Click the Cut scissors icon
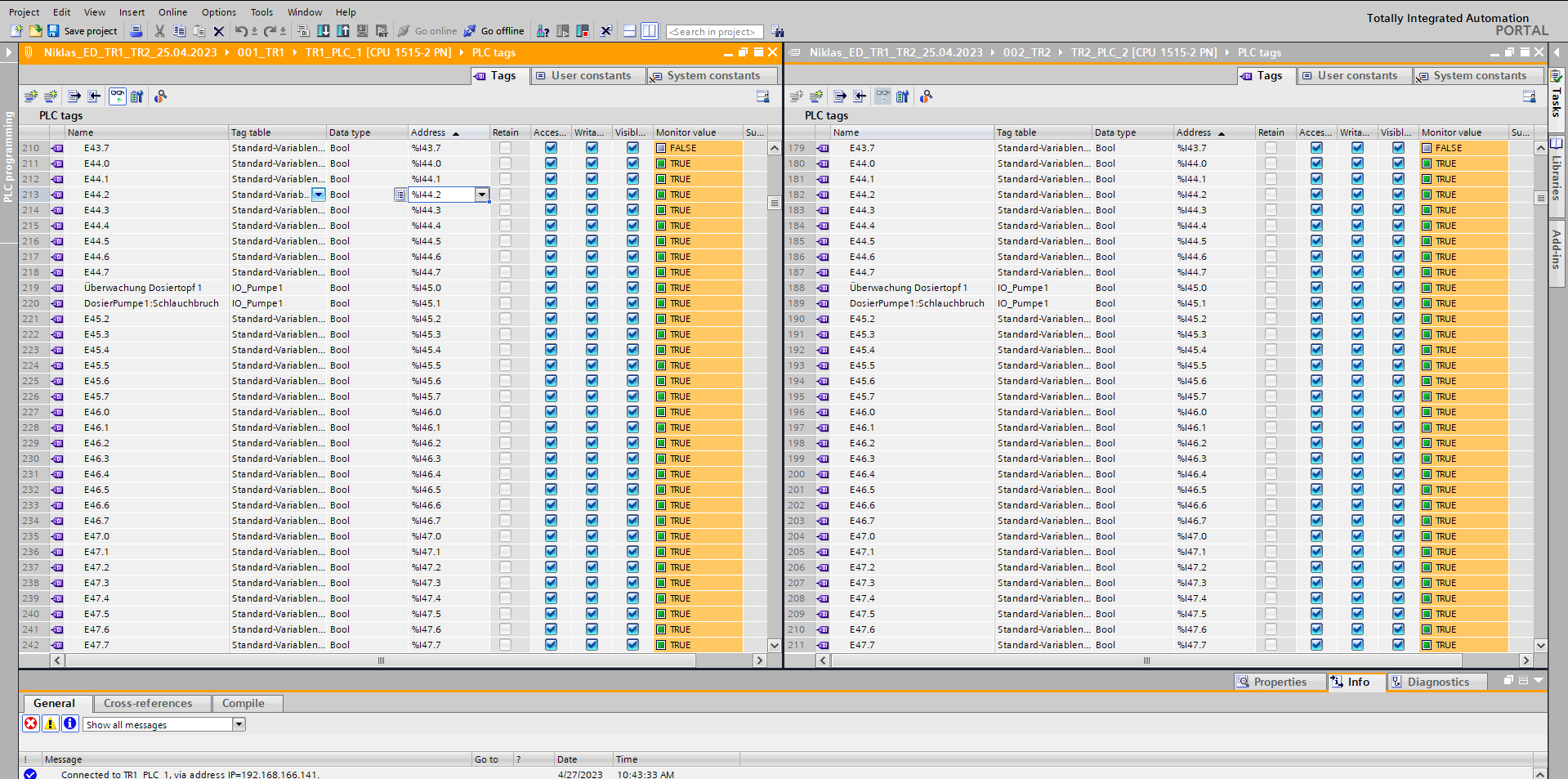This screenshot has height=779, width=1568. coord(159,31)
